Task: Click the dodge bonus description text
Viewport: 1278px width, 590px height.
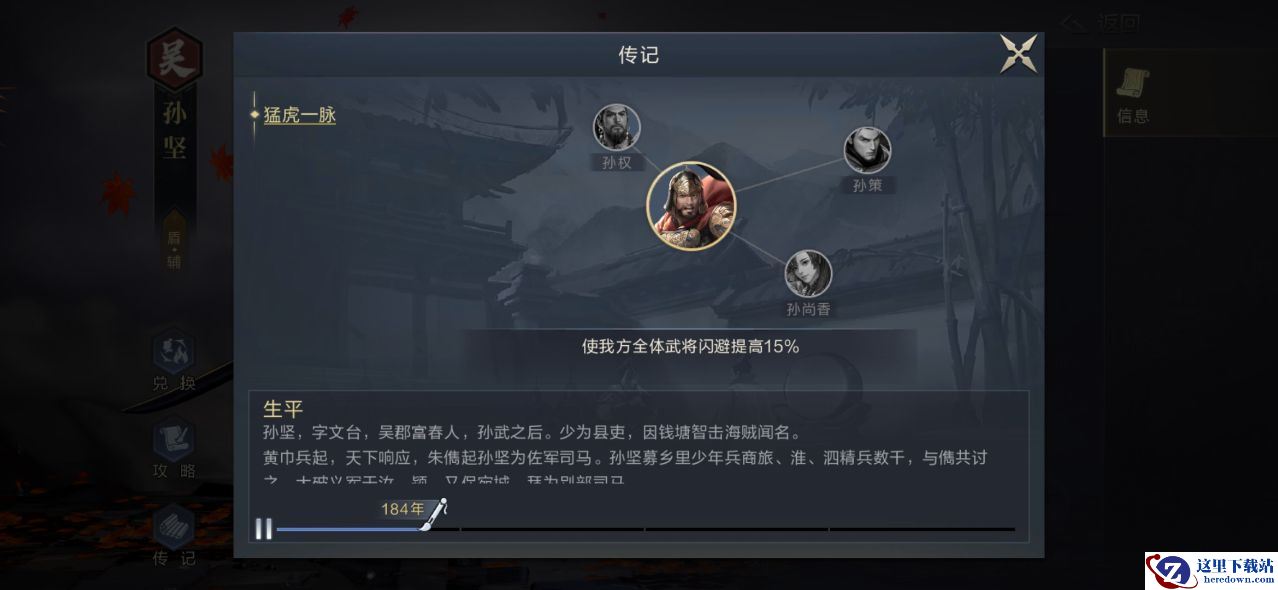Action: [690, 346]
